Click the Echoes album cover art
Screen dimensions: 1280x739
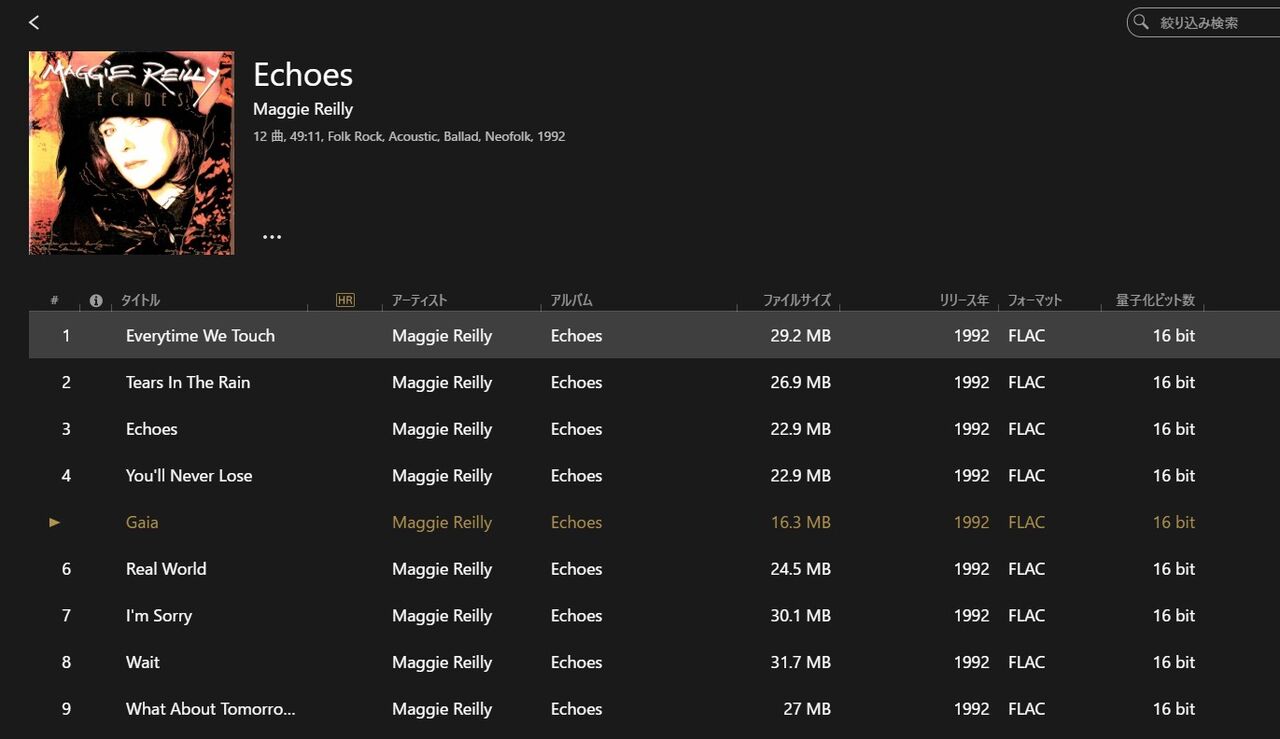click(131, 153)
